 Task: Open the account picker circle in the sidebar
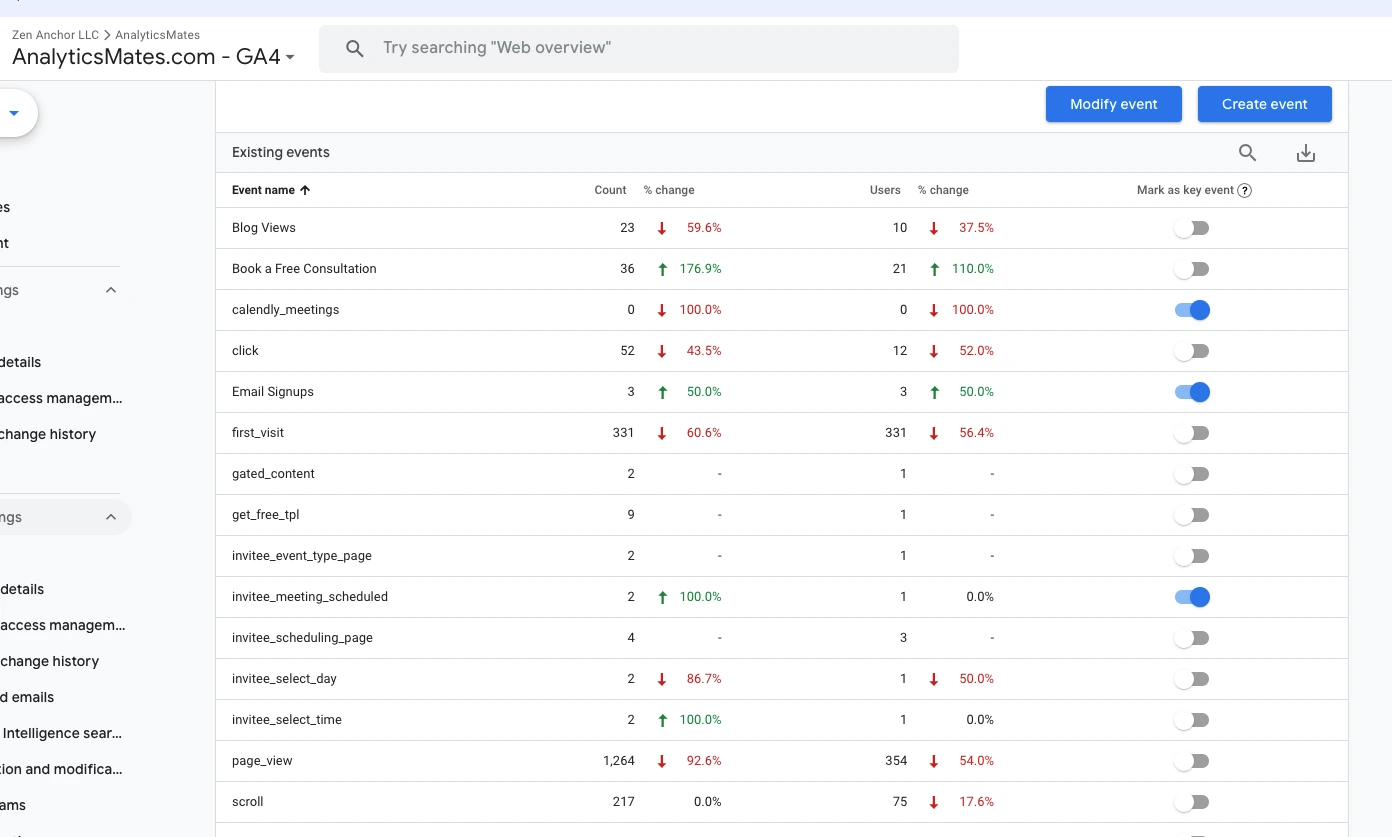pos(14,113)
